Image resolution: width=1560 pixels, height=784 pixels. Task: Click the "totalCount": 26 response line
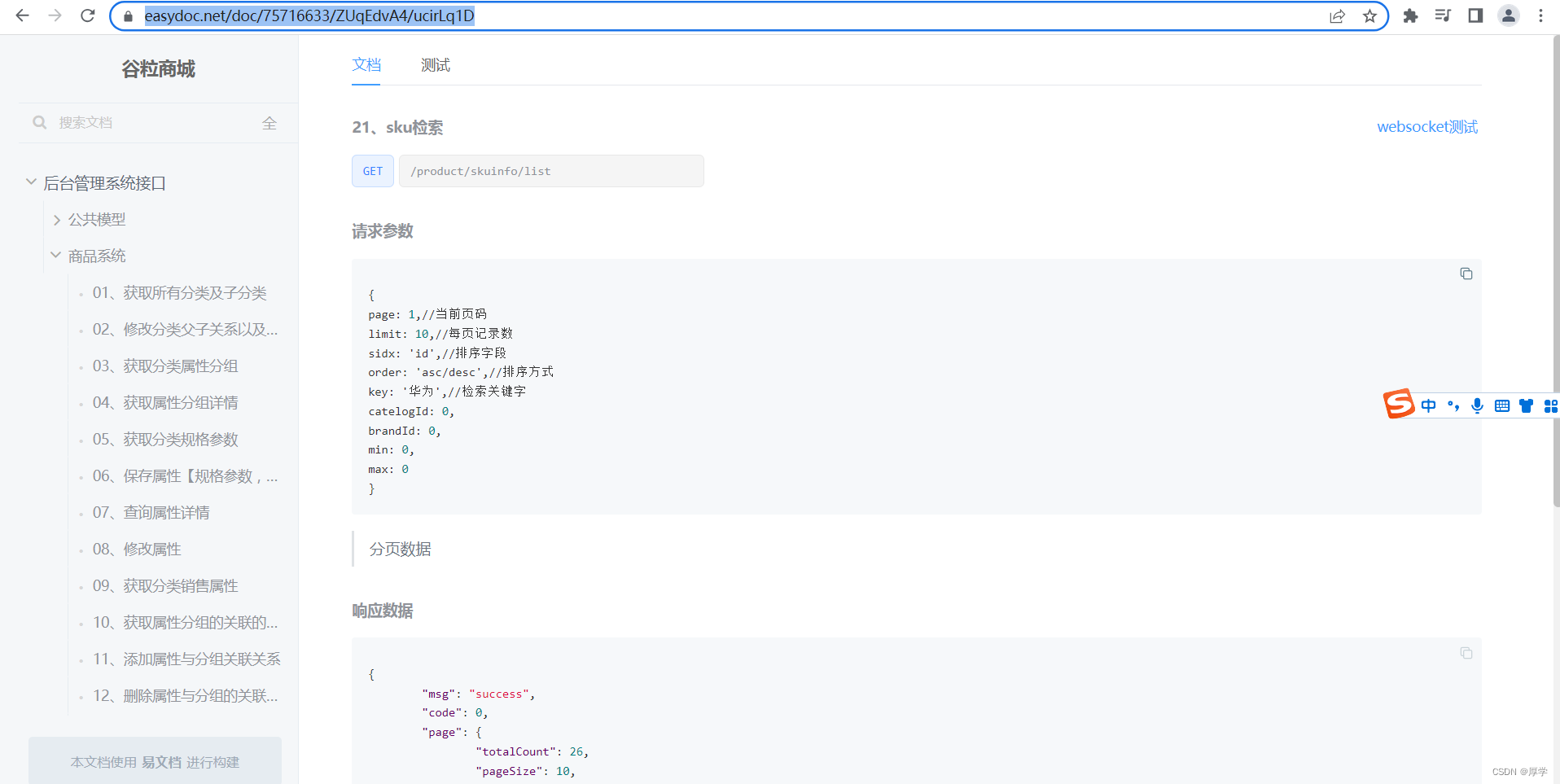coord(532,752)
